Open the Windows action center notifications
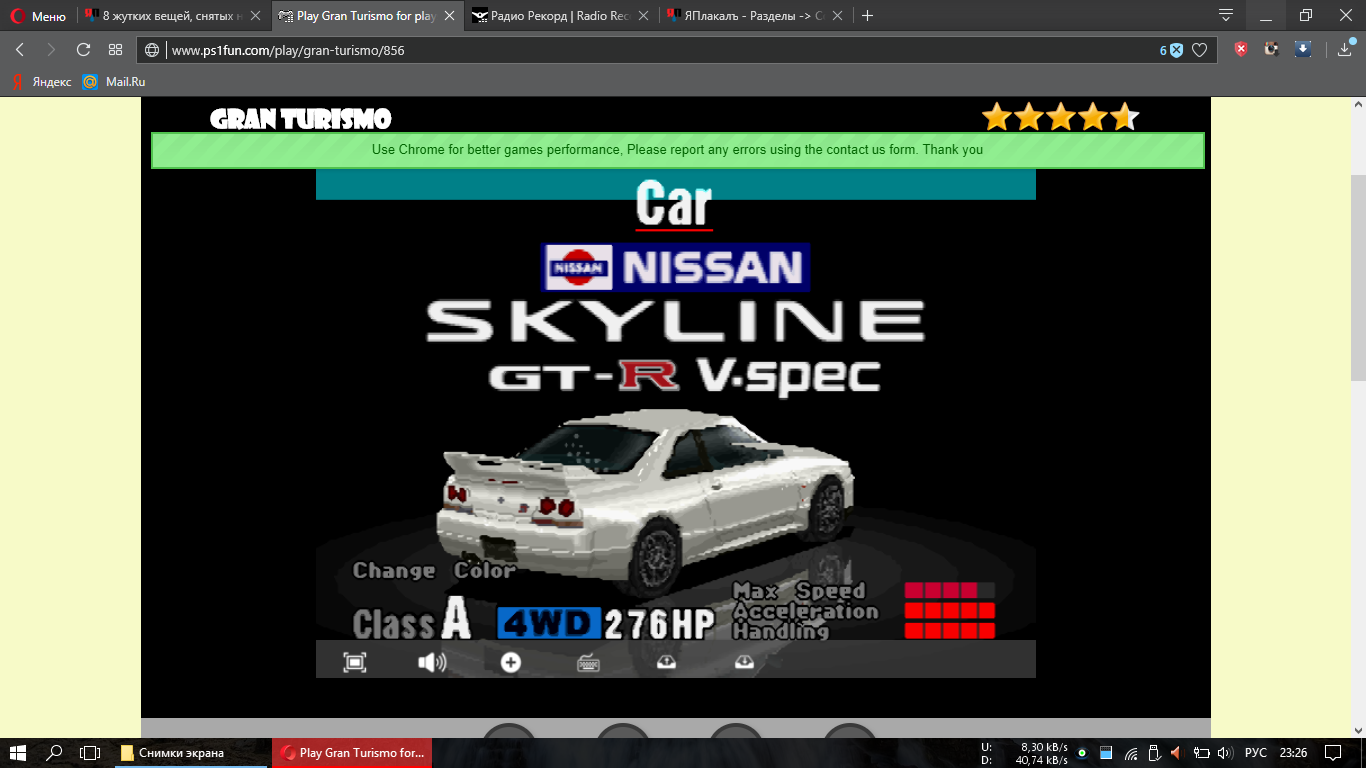The image size is (1366, 768). [x=1333, y=753]
